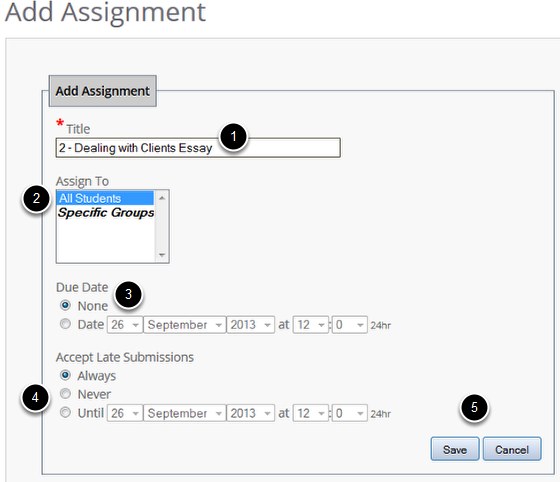Open the Due Date month dropdown showing September
Viewport: 560px width, 482px height.
click(185, 325)
